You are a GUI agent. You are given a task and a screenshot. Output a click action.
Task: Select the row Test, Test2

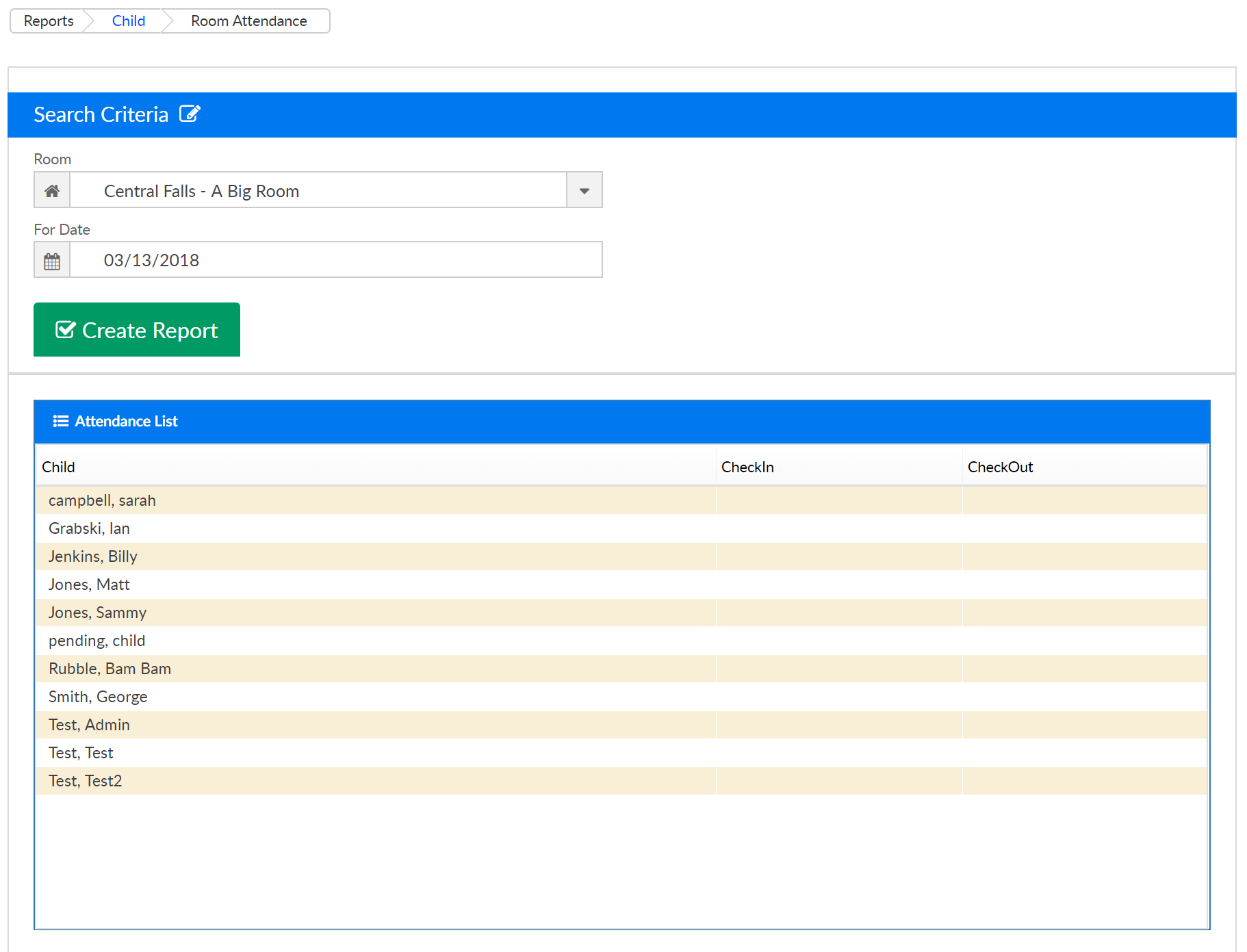click(x=621, y=781)
